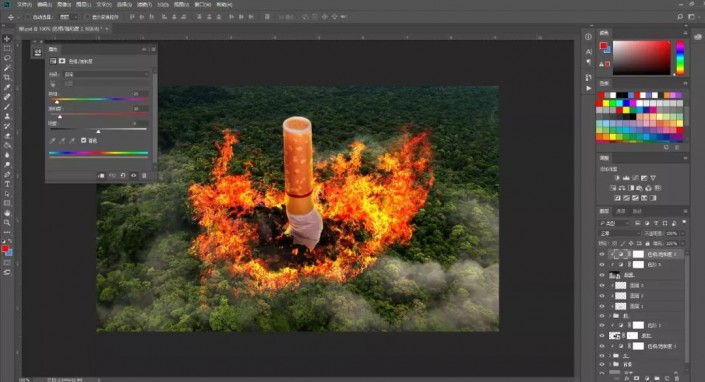Select the Crop tool

[7, 78]
